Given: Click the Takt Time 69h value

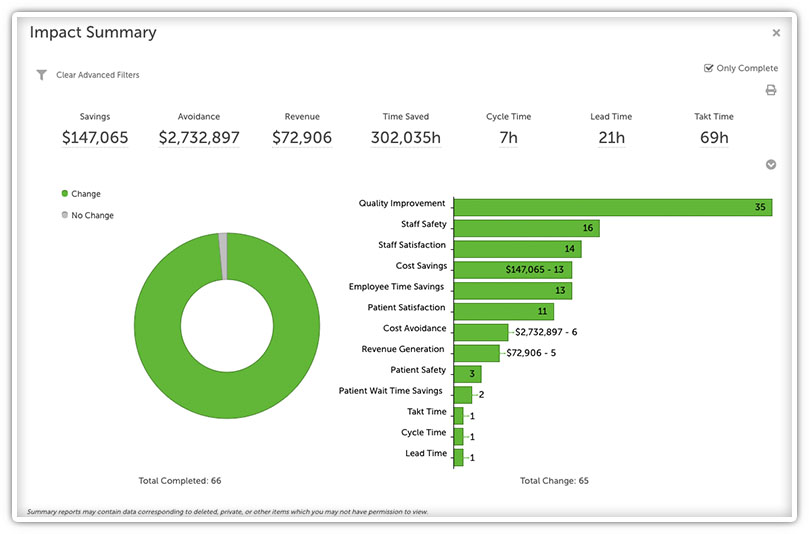Looking at the screenshot, I should pyautogui.click(x=714, y=138).
